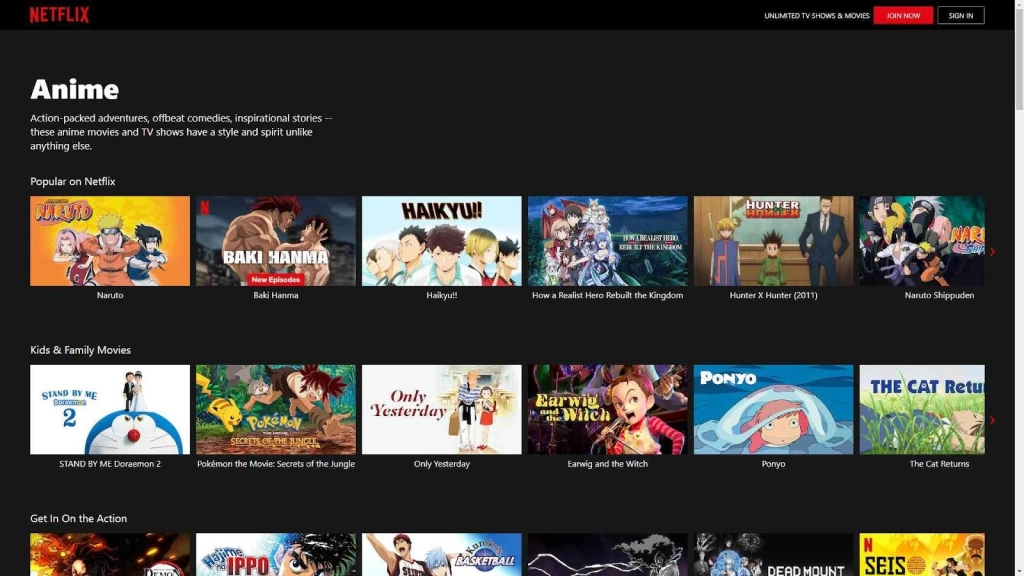Open the STAND BY ME Doraemon 2 thumbnail

(x=110, y=409)
